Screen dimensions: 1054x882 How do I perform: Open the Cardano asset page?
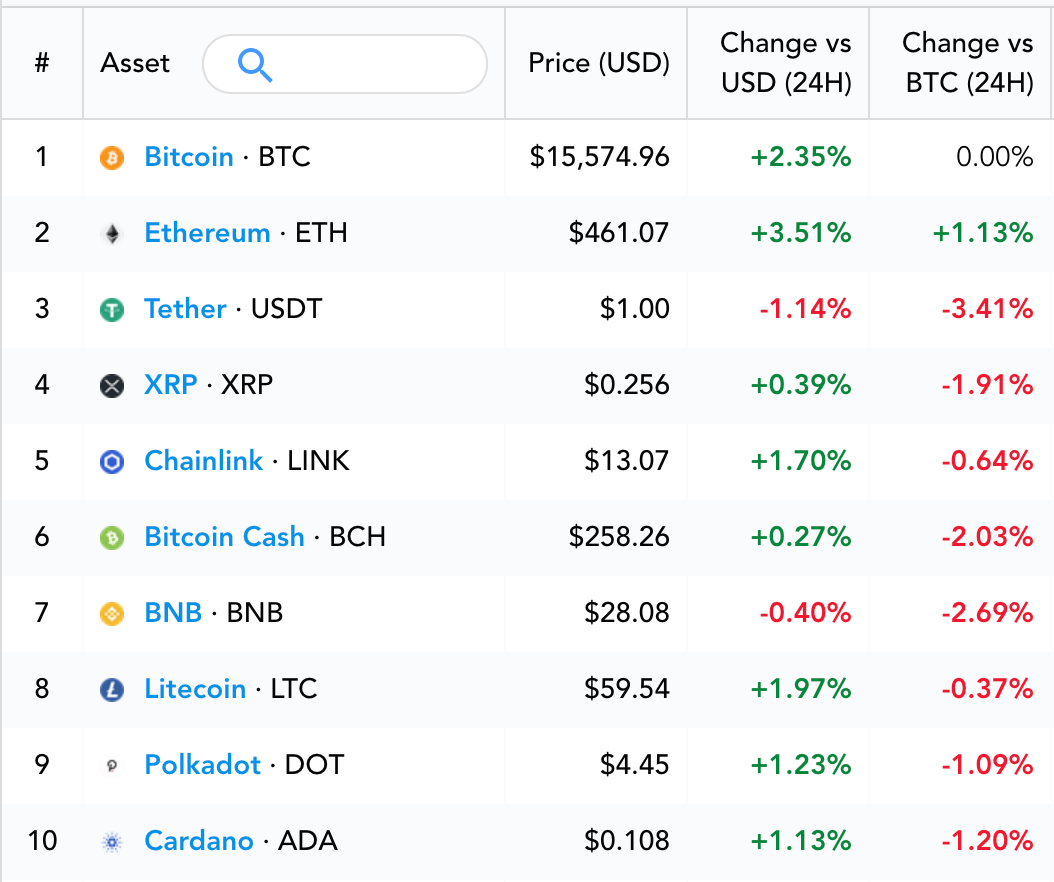(199, 841)
